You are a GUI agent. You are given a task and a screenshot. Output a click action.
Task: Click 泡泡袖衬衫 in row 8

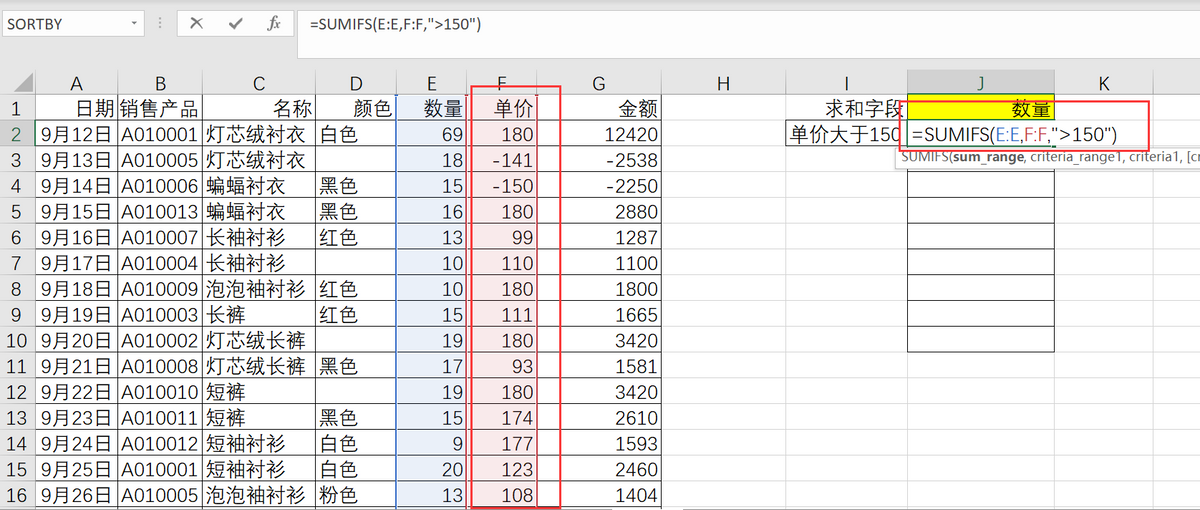(259, 289)
